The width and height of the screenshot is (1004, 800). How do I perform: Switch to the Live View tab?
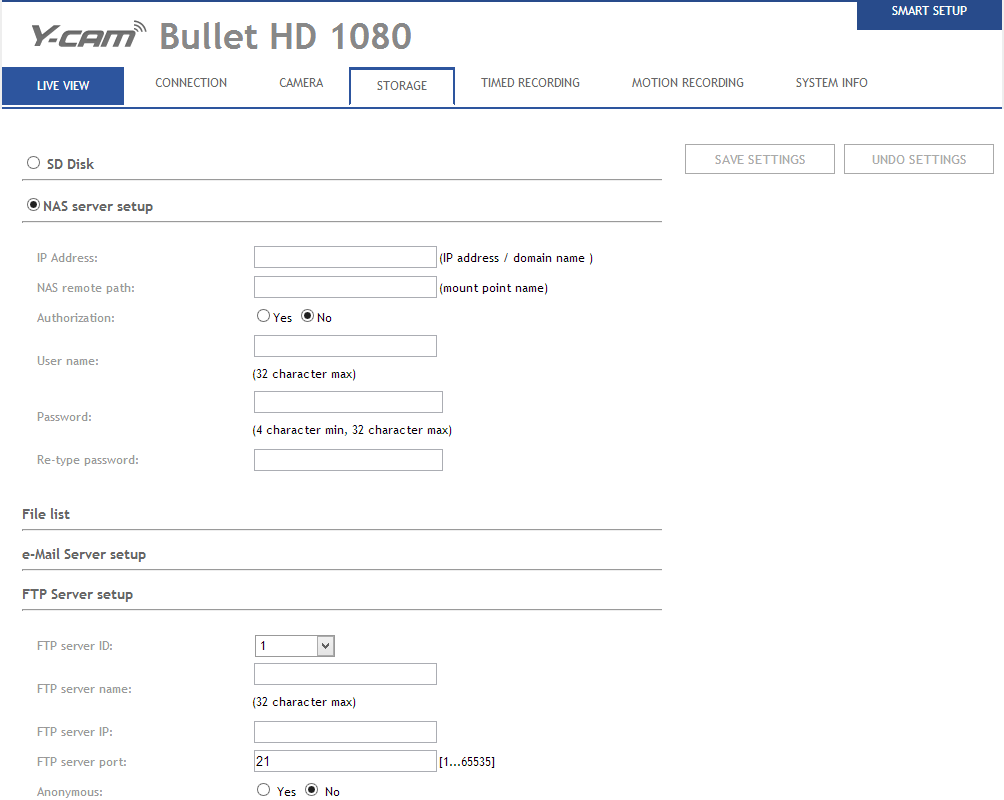[63, 86]
